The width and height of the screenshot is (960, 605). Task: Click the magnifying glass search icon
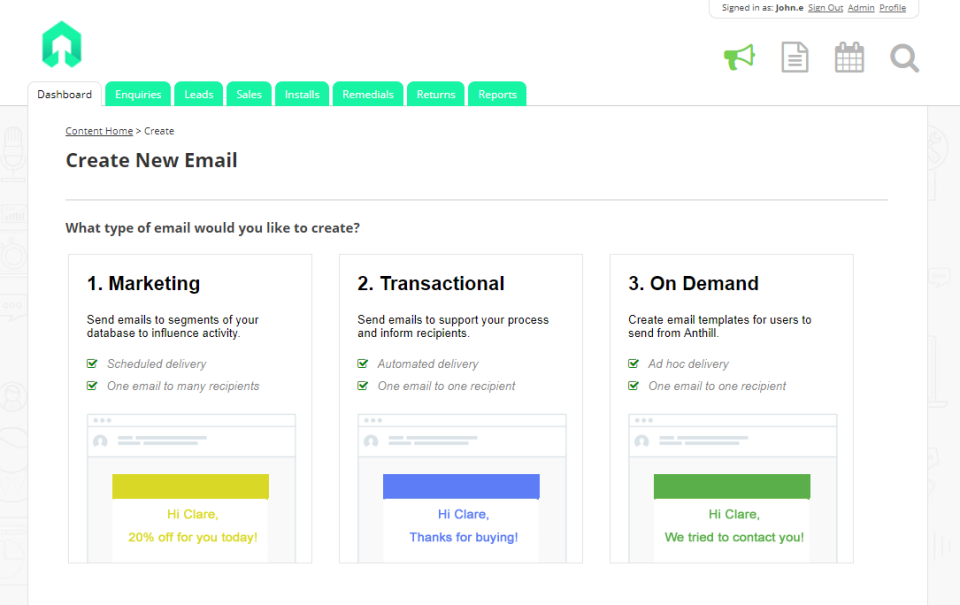click(904, 58)
